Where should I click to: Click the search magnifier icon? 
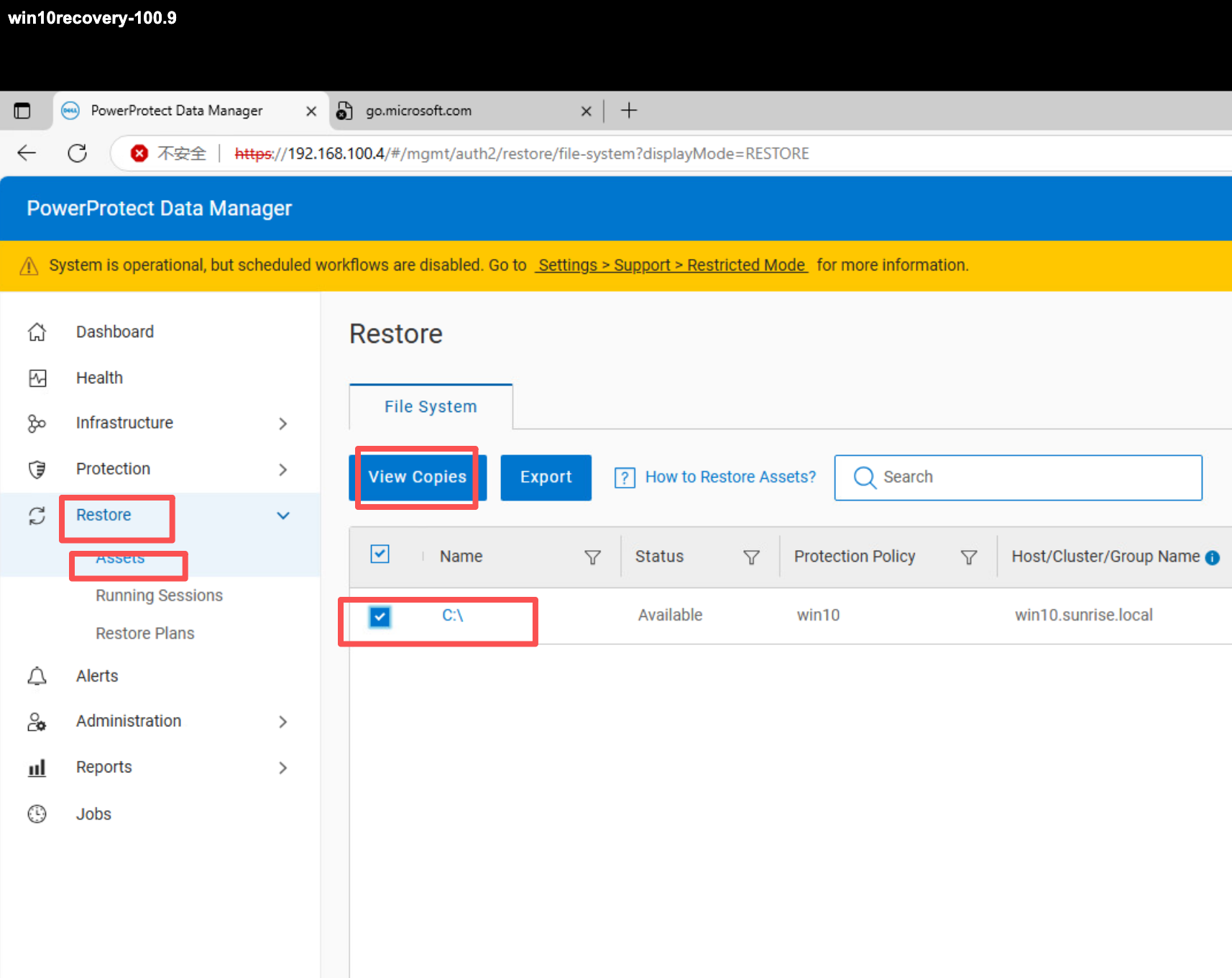click(865, 477)
